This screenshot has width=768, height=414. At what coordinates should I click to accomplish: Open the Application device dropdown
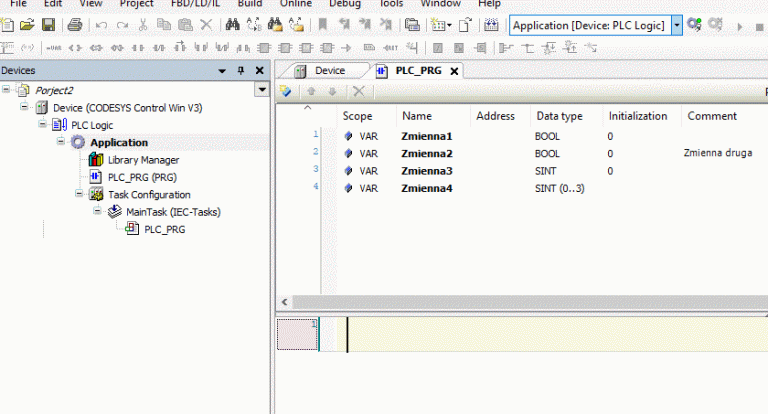click(x=677, y=24)
